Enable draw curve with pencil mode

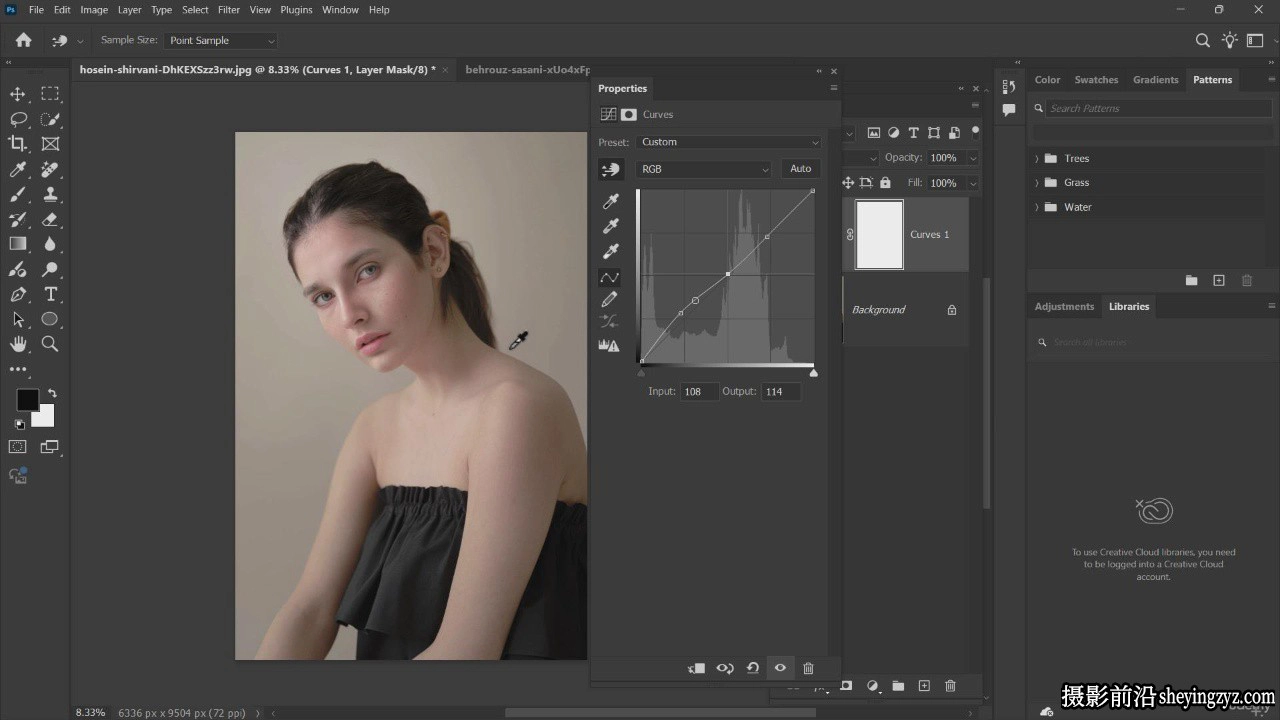(609, 299)
